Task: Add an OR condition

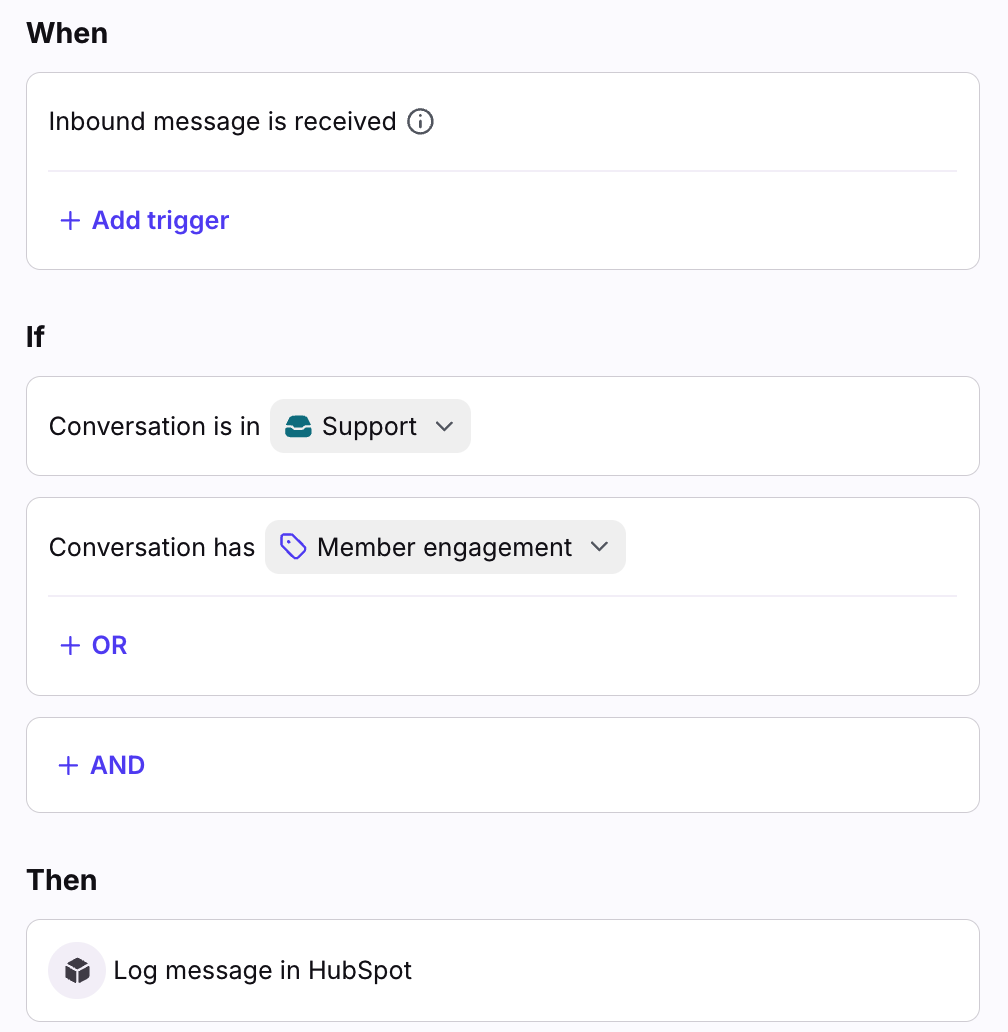Action: point(109,646)
